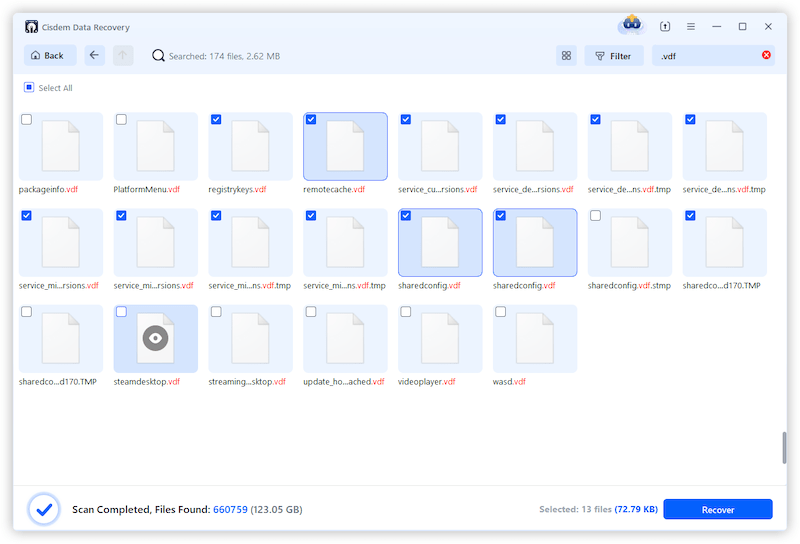Uncheck the remotecache.vdf checkbox

click(311, 119)
